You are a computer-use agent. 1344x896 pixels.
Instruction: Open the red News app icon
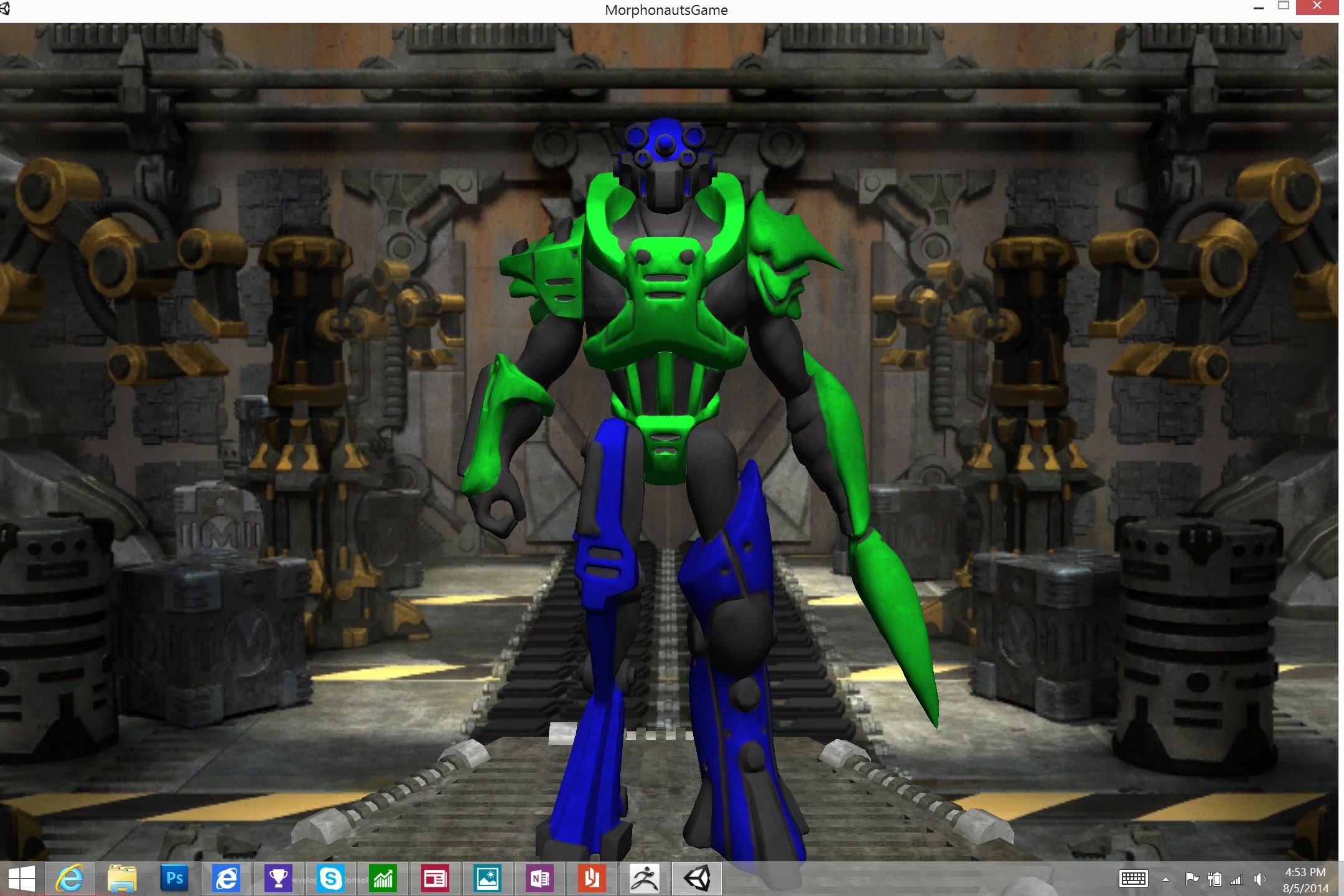pos(435,879)
